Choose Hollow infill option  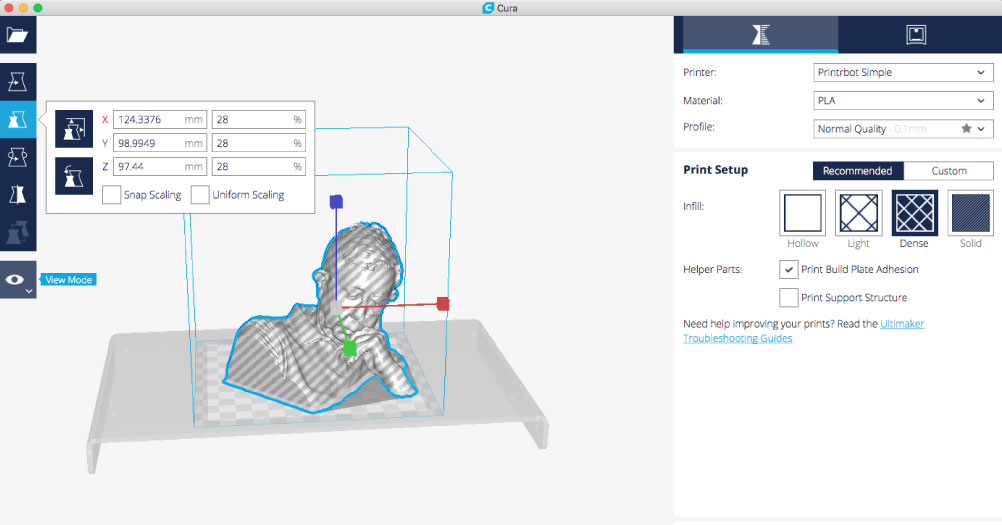(x=803, y=213)
